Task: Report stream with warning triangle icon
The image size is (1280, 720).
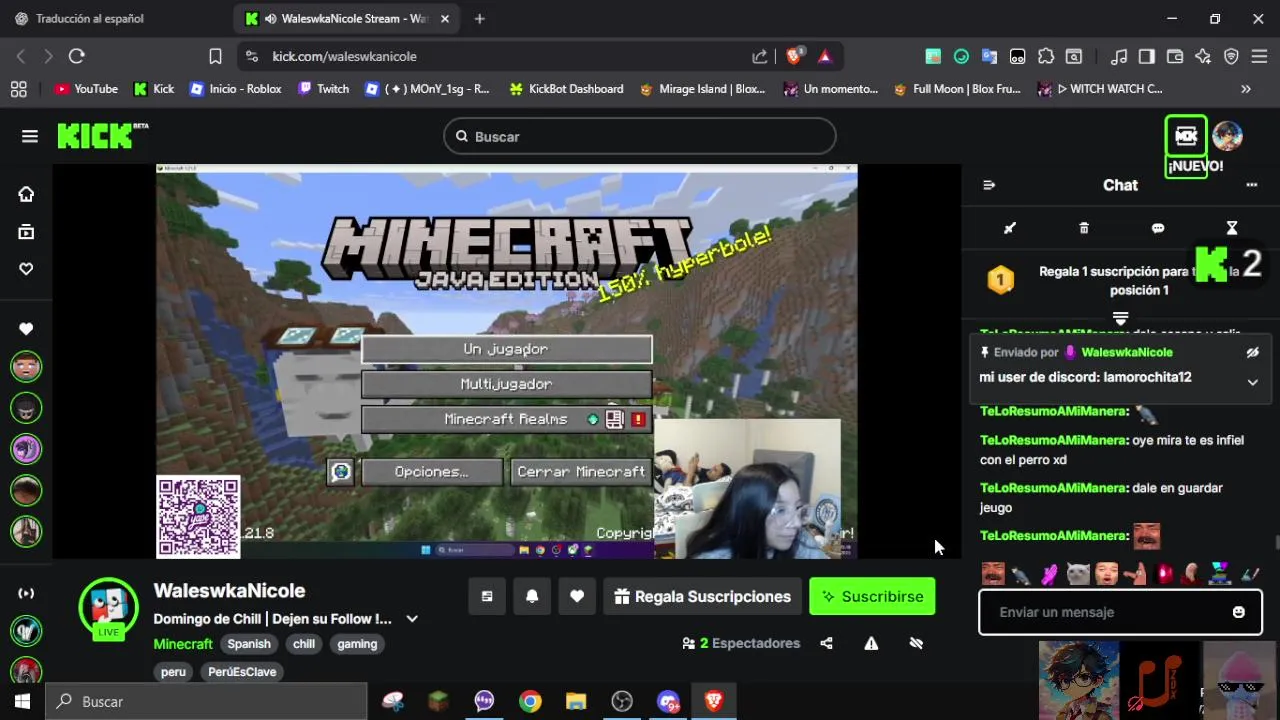Action: coord(871,643)
